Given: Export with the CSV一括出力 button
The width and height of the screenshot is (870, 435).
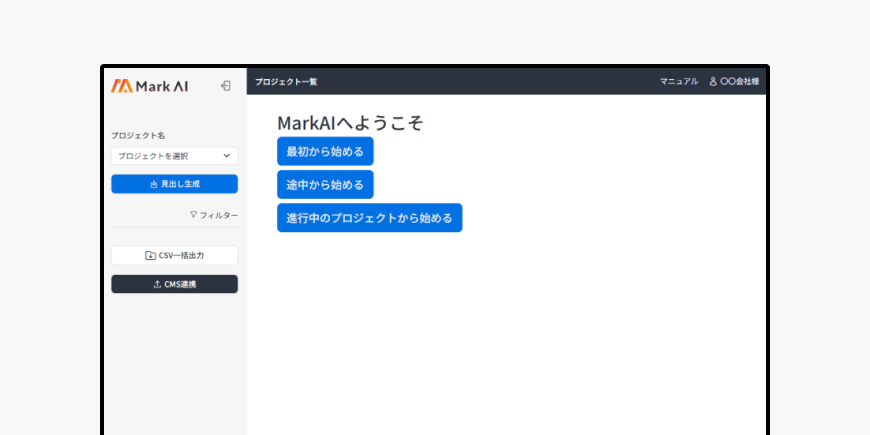Looking at the screenshot, I should click(x=174, y=255).
